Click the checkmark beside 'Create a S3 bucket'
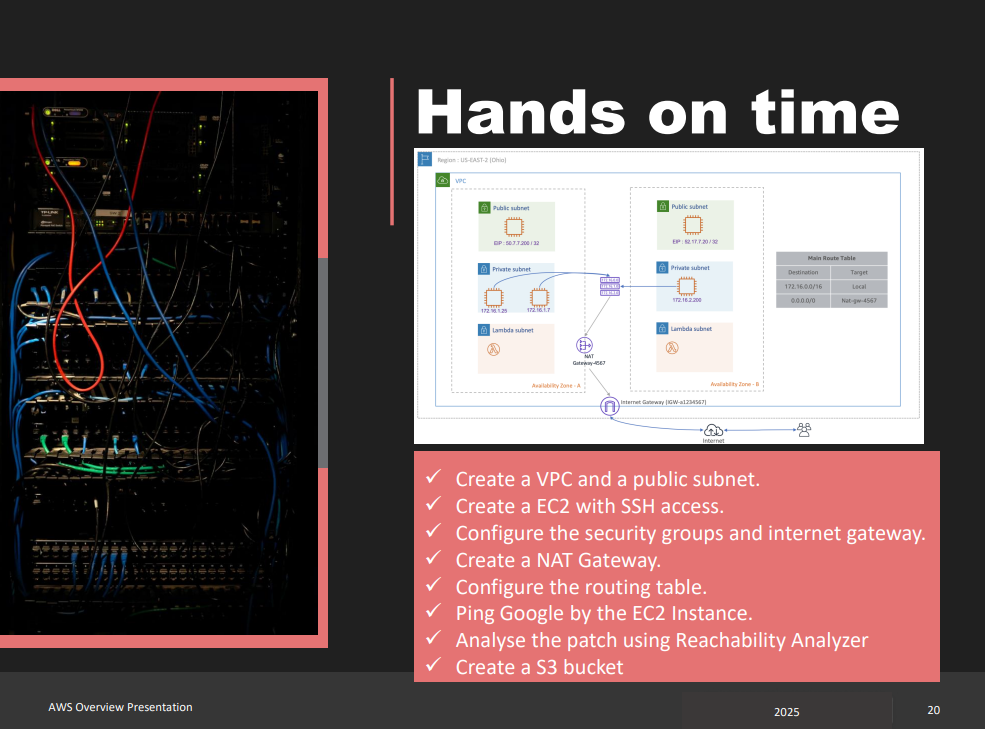985x729 pixels. (x=433, y=665)
